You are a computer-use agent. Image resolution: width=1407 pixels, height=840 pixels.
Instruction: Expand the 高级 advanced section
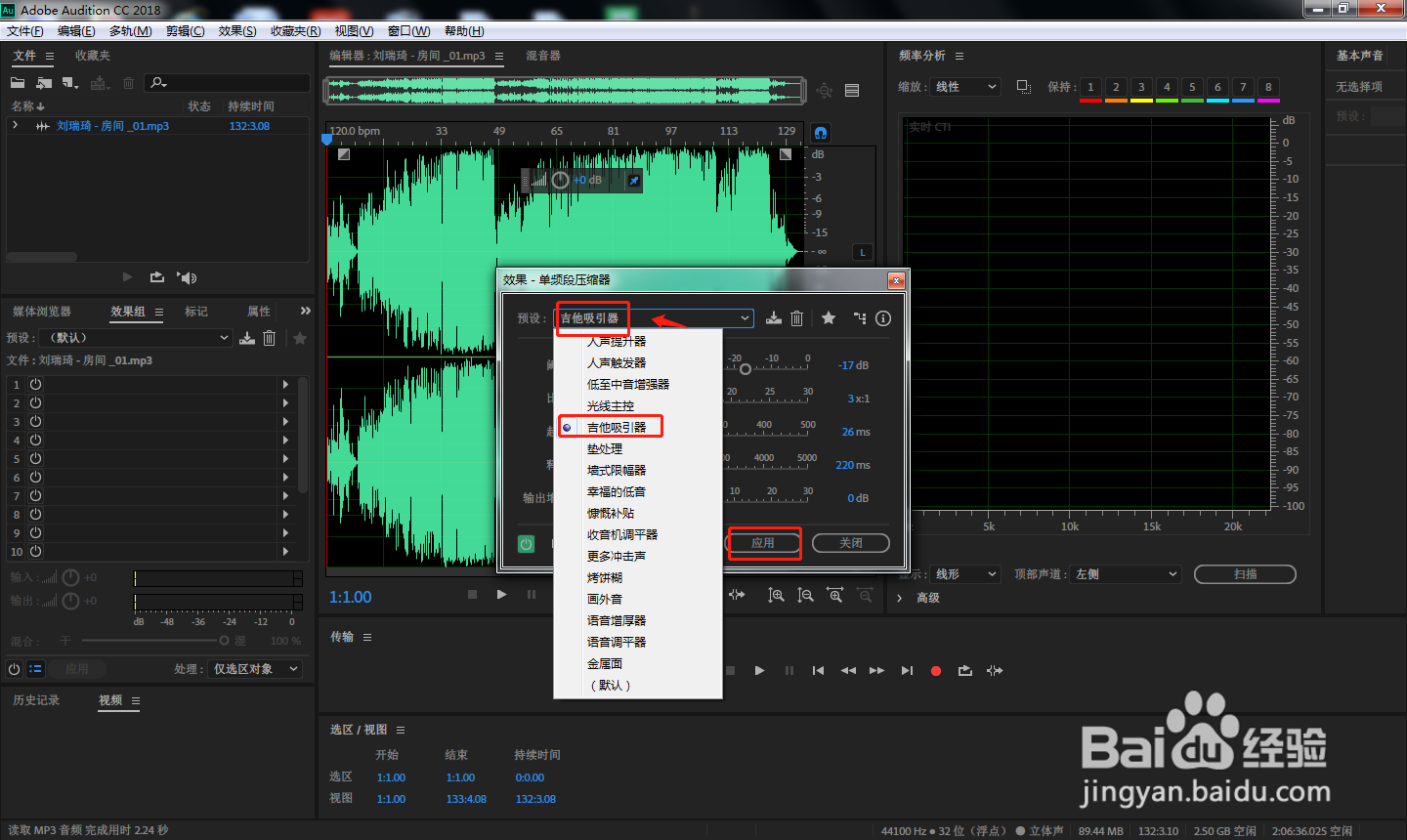(x=900, y=598)
